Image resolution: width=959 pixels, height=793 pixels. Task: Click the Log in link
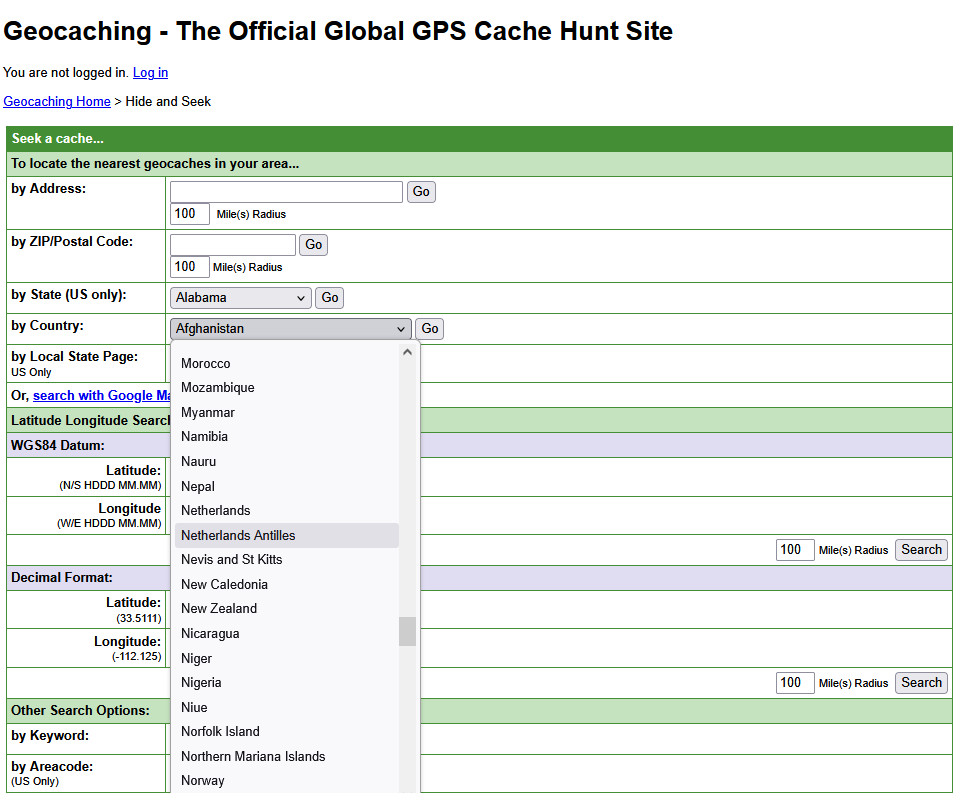pos(150,72)
